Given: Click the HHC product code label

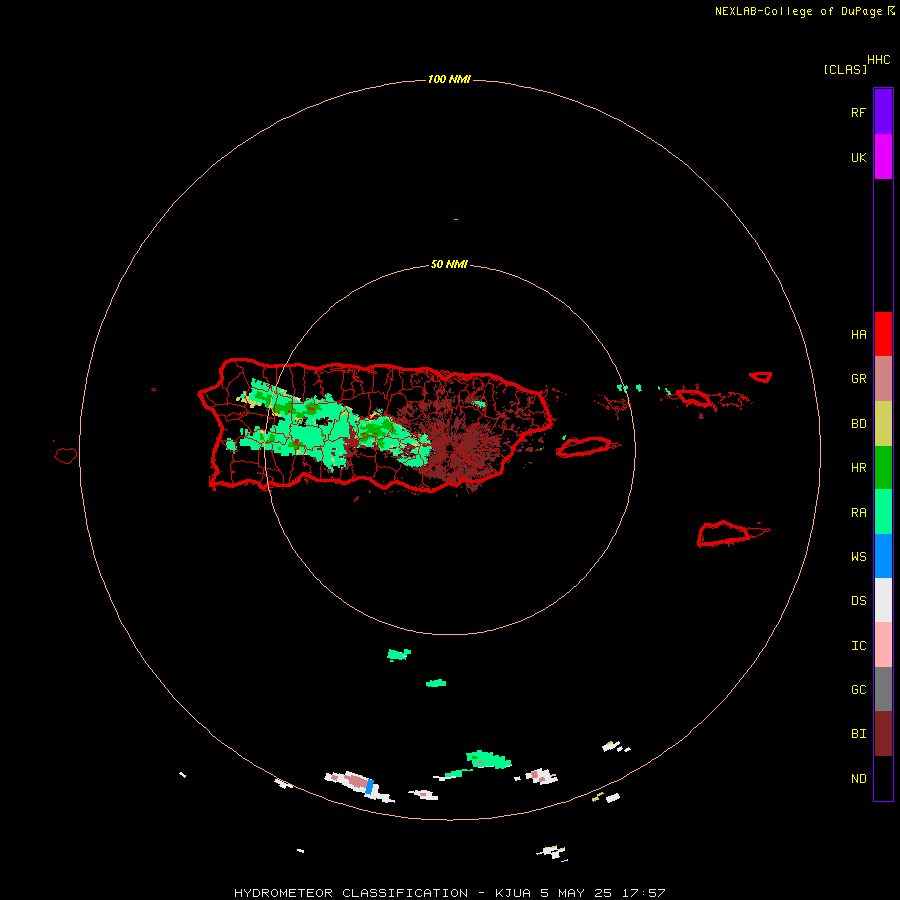Looking at the screenshot, I should [x=878, y=60].
